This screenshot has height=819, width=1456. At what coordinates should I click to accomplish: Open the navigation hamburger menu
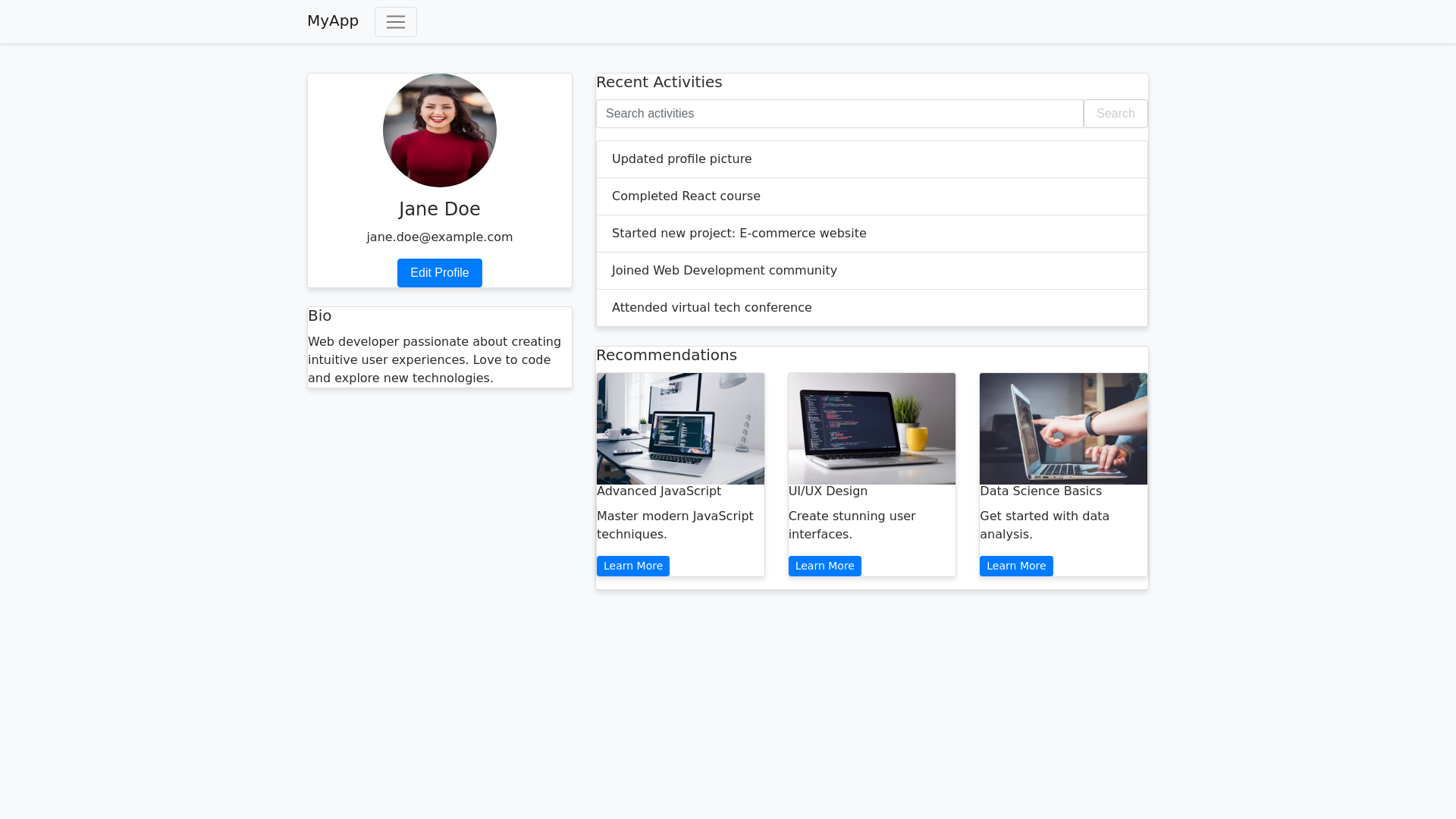pos(396,21)
